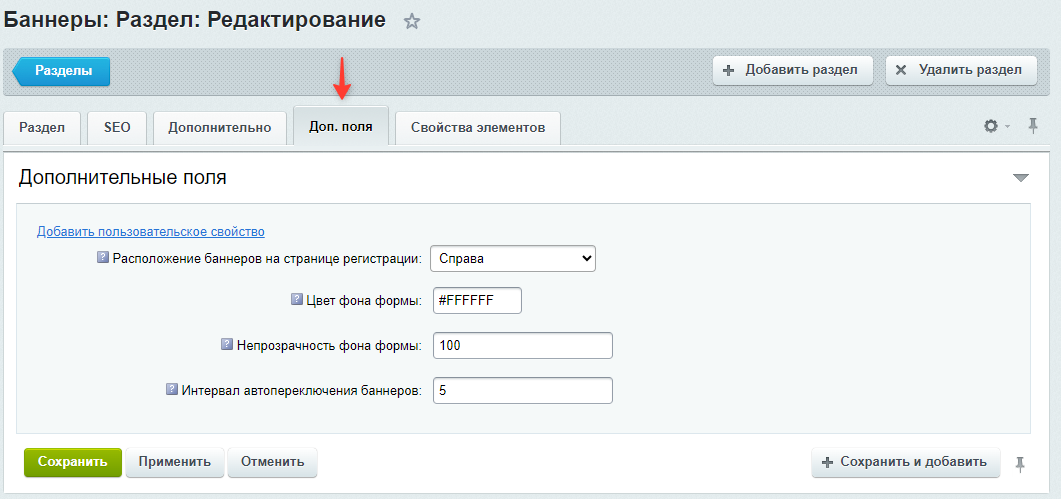The width and height of the screenshot is (1061, 499).
Task: Open the Свойства элементов tab
Action: click(x=478, y=128)
